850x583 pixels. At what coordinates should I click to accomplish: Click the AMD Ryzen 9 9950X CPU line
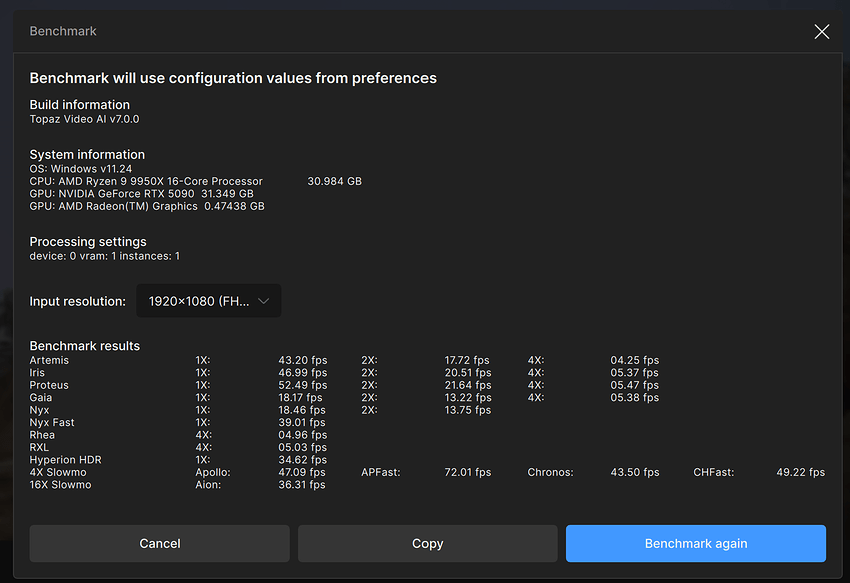click(x=146, y=182)
